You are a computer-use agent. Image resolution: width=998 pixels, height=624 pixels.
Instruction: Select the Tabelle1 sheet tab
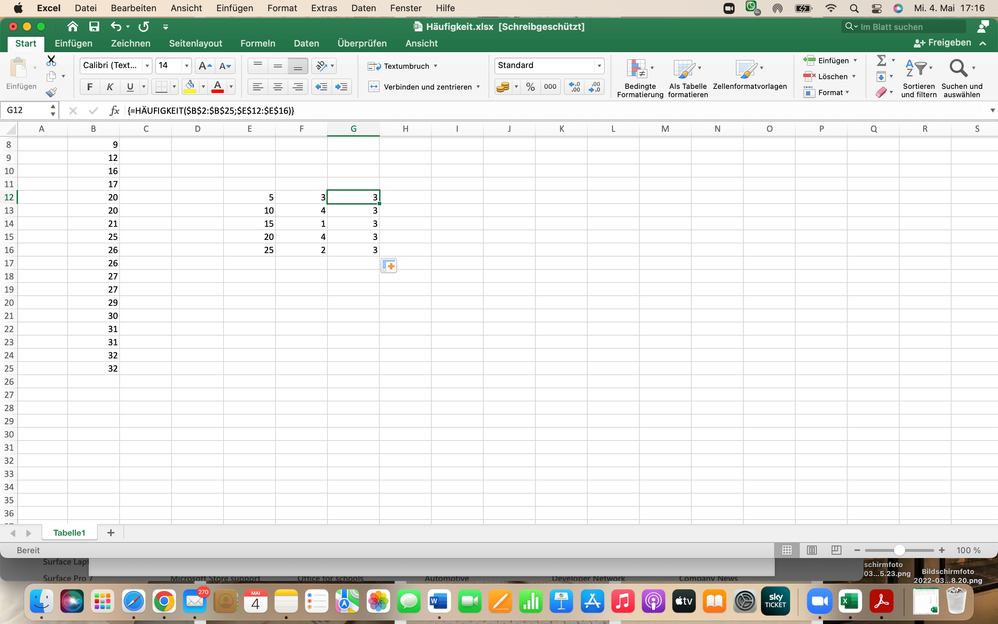coord(69,533)
